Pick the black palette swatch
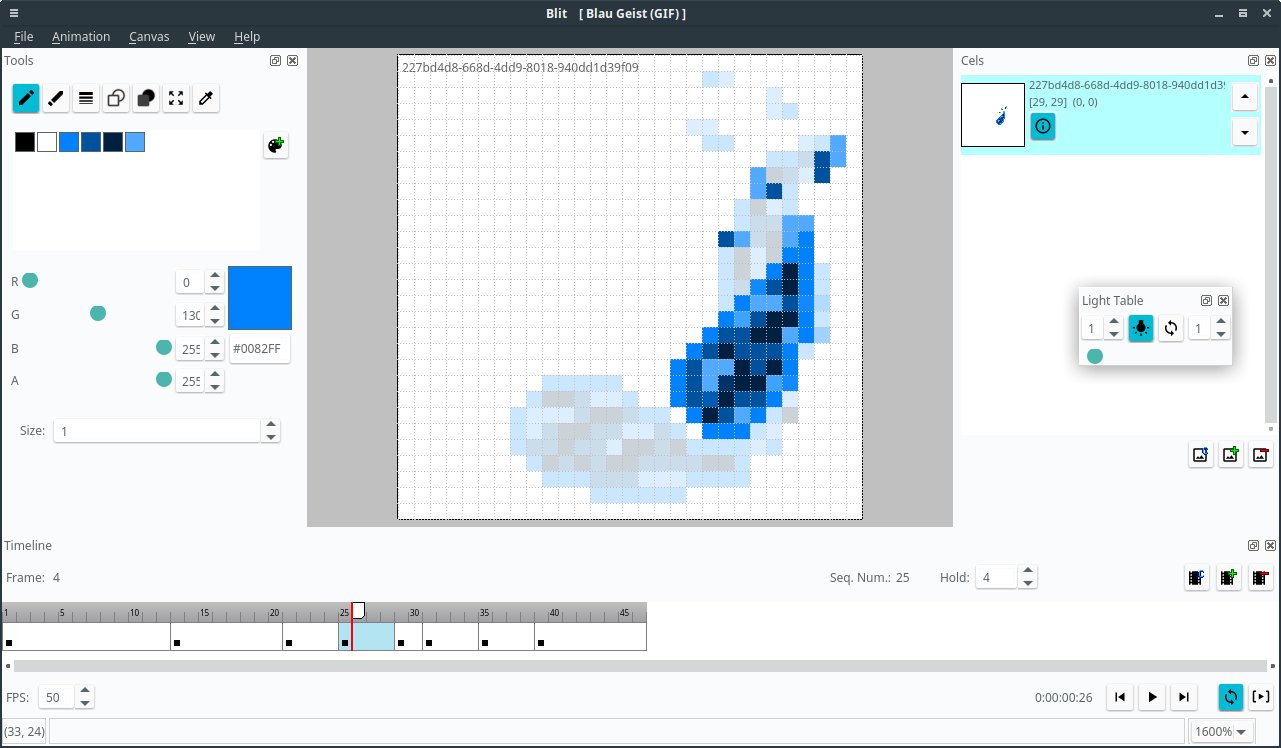Viewport: 1281px width, 748px height. 25,142
